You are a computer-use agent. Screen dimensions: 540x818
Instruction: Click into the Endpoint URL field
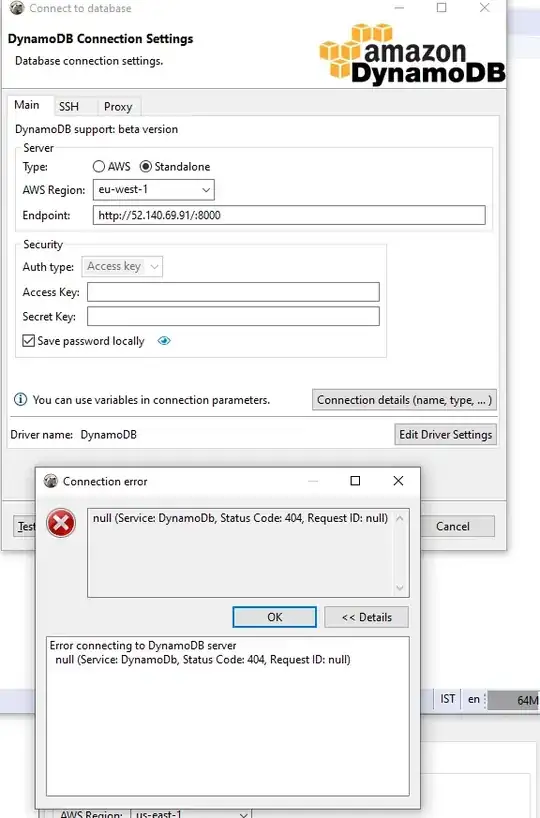point(289,215)
